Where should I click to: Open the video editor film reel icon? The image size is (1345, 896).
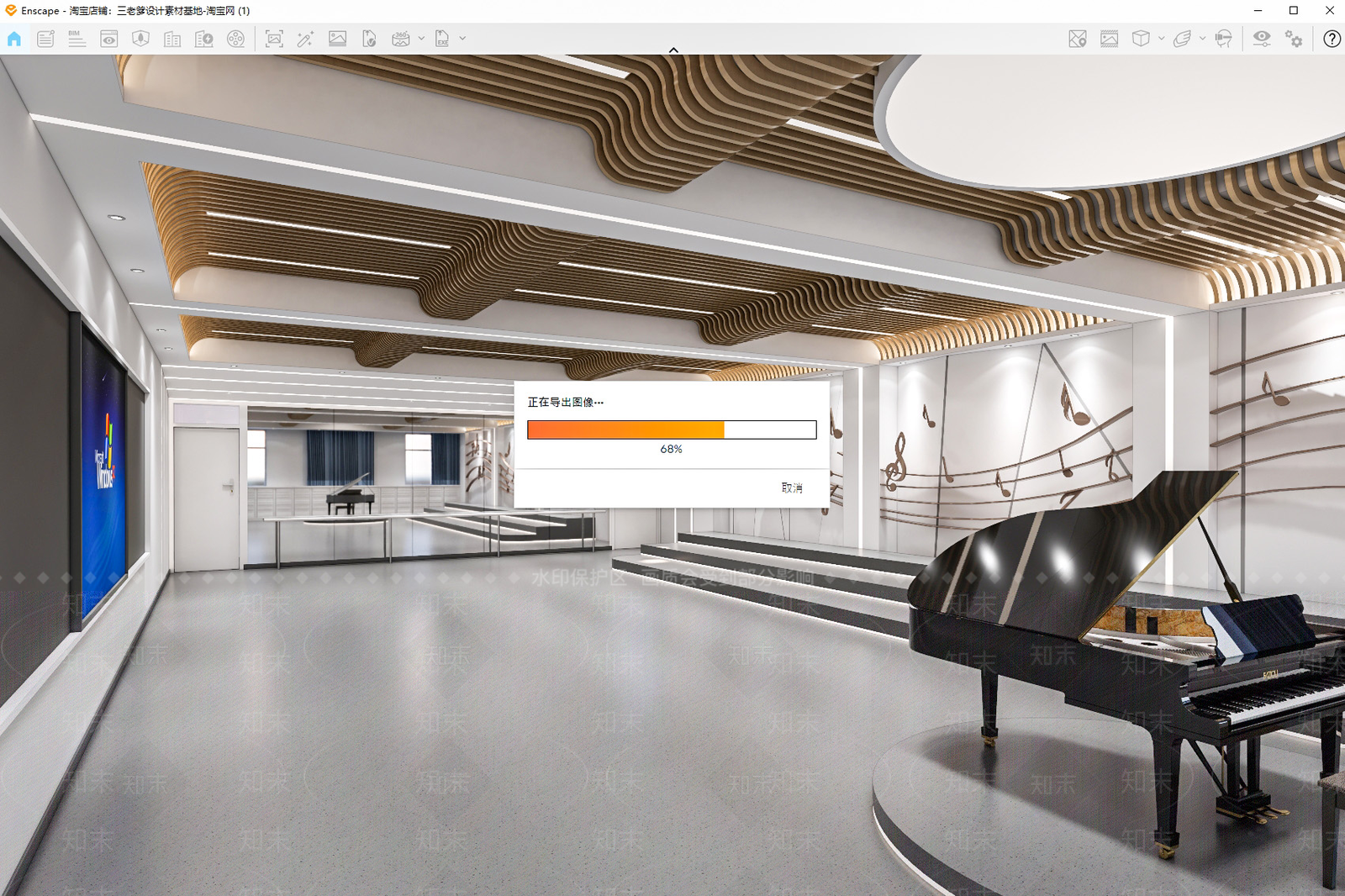coord(236,39)
